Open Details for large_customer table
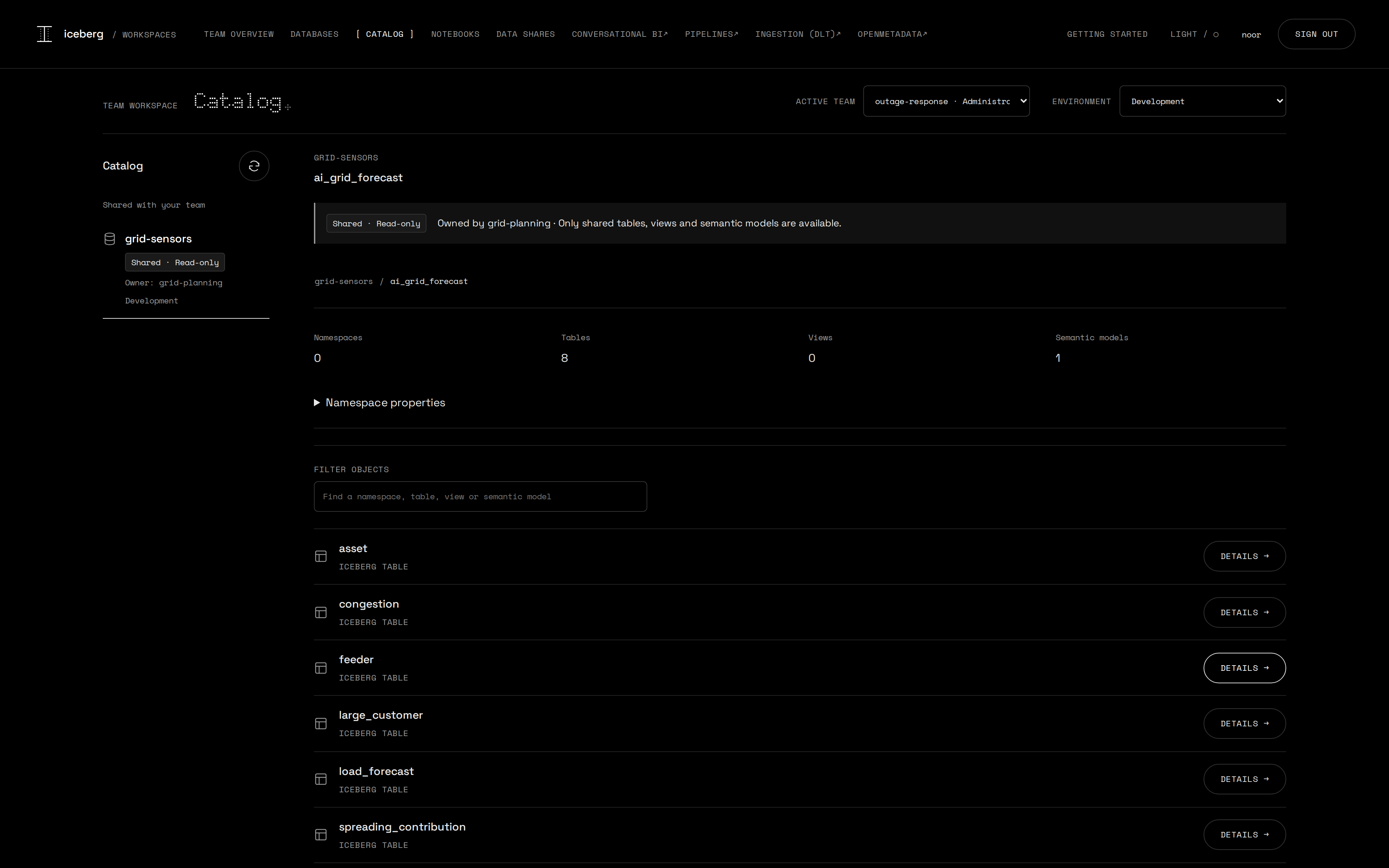Viewport: 1389px width, 868px height. (x=1244, y=724)
